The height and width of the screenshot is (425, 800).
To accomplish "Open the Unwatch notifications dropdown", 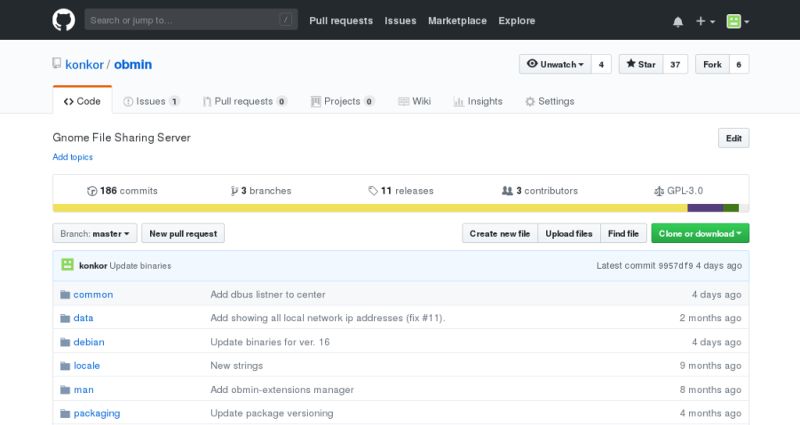I will coord(555,64).
